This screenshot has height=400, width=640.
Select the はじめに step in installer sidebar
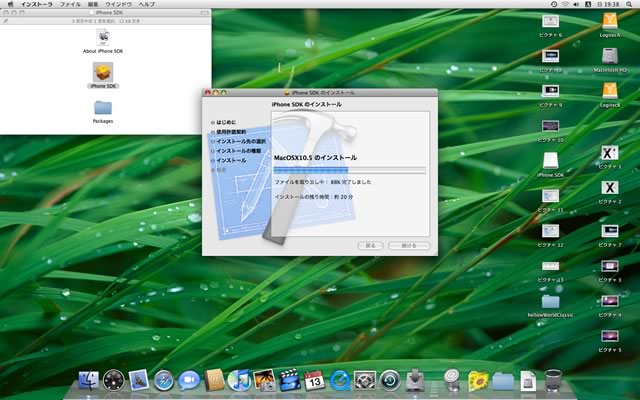click(224, 122)
